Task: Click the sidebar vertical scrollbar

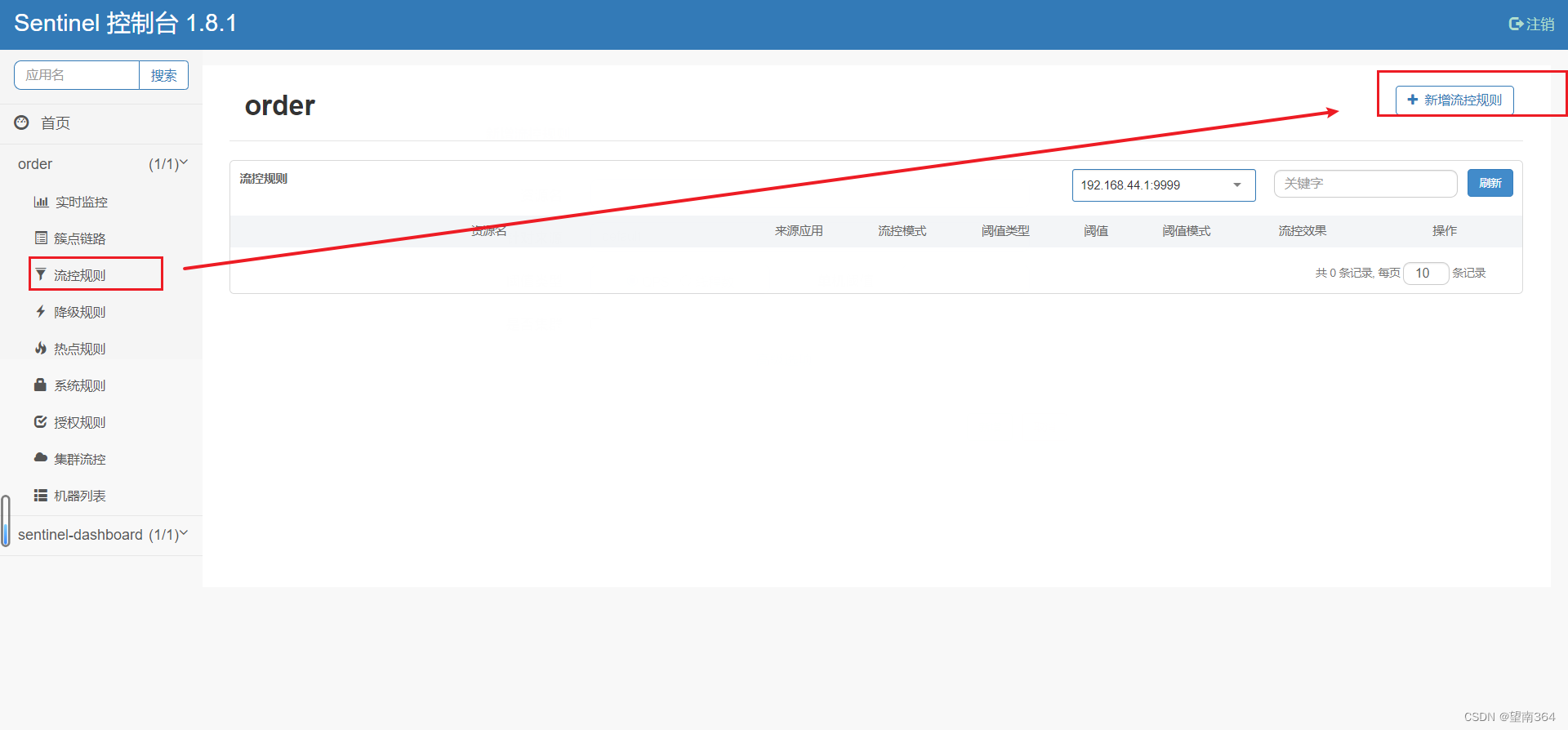Action: (x=6, y=520)
